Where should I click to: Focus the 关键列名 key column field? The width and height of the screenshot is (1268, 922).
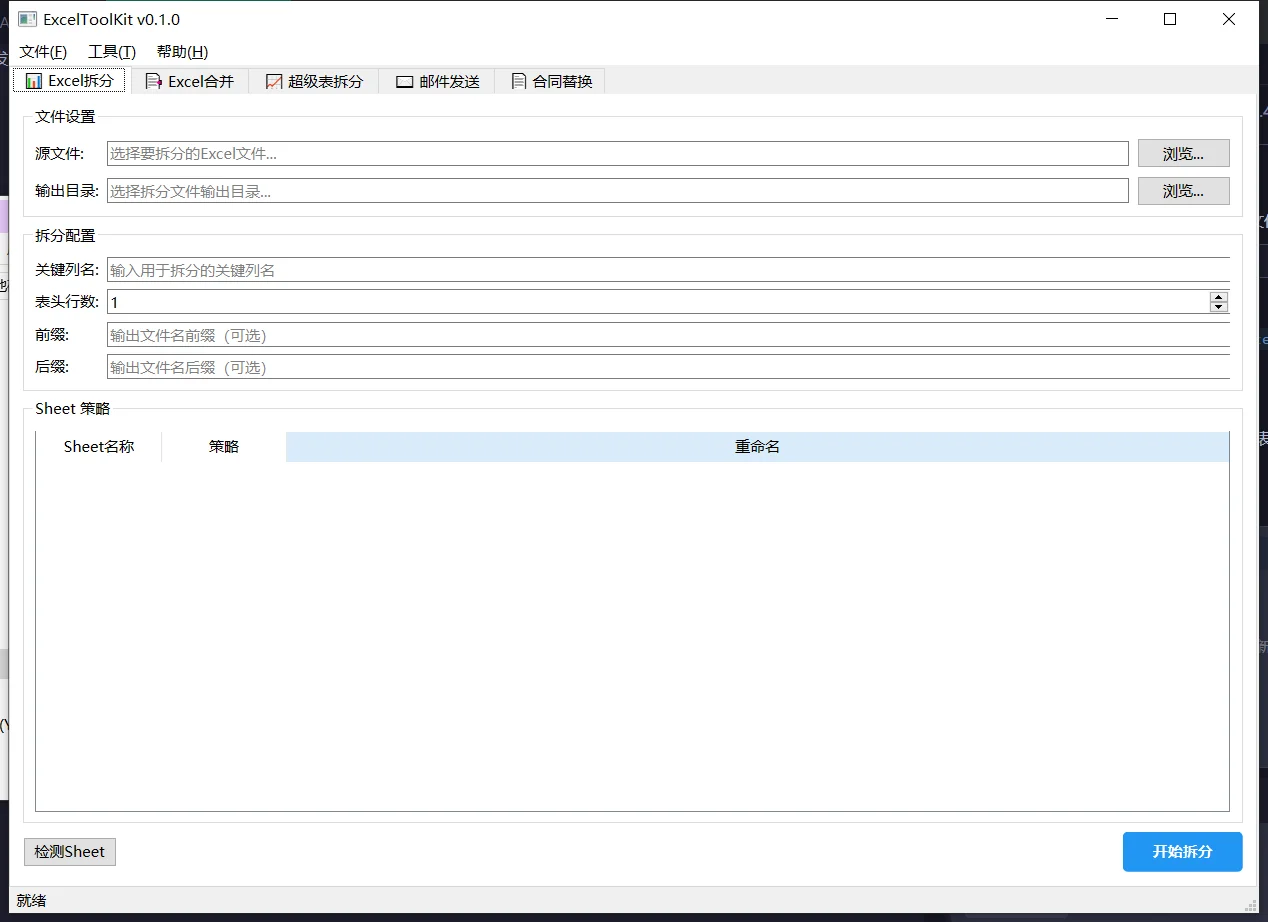point(668,270)
